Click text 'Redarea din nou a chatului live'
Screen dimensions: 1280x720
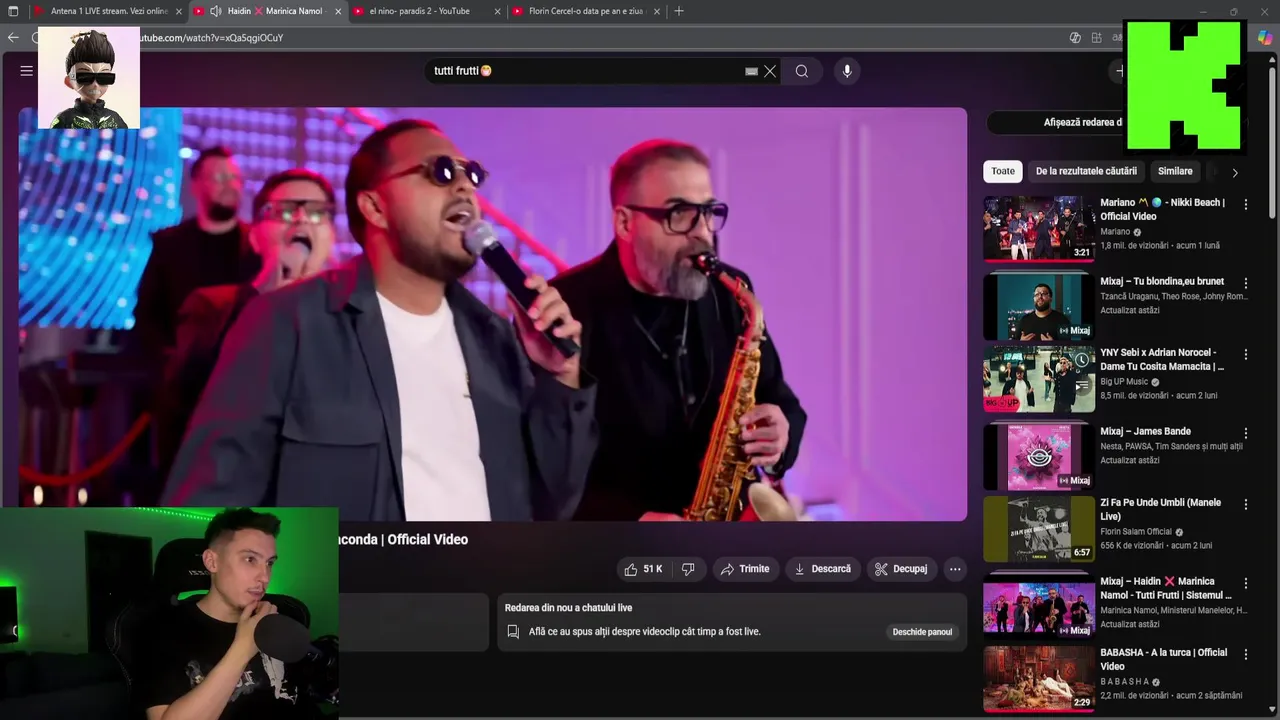pyautogui.click(x=568, y=608)
